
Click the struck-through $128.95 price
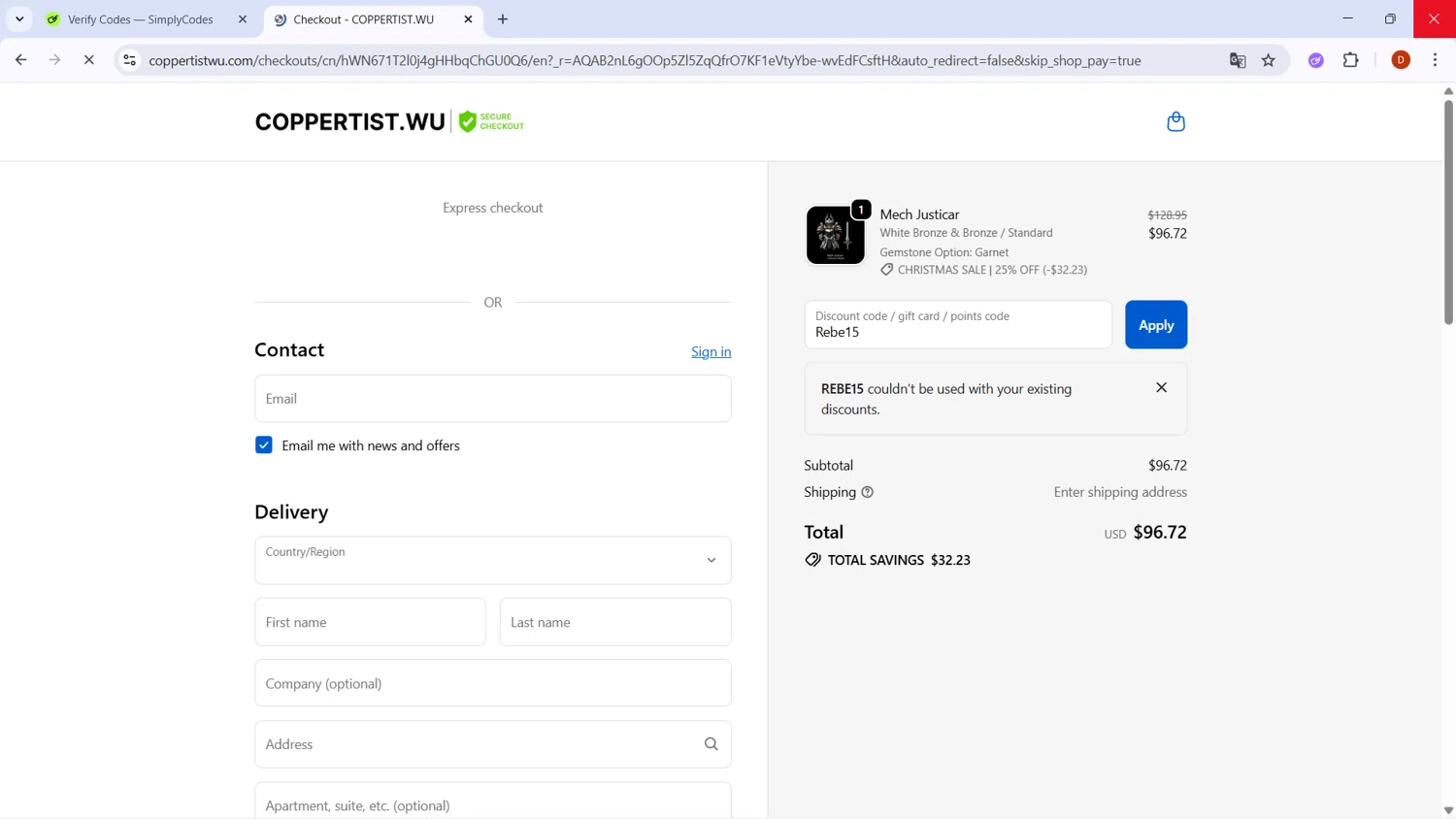pos(1167,215)
